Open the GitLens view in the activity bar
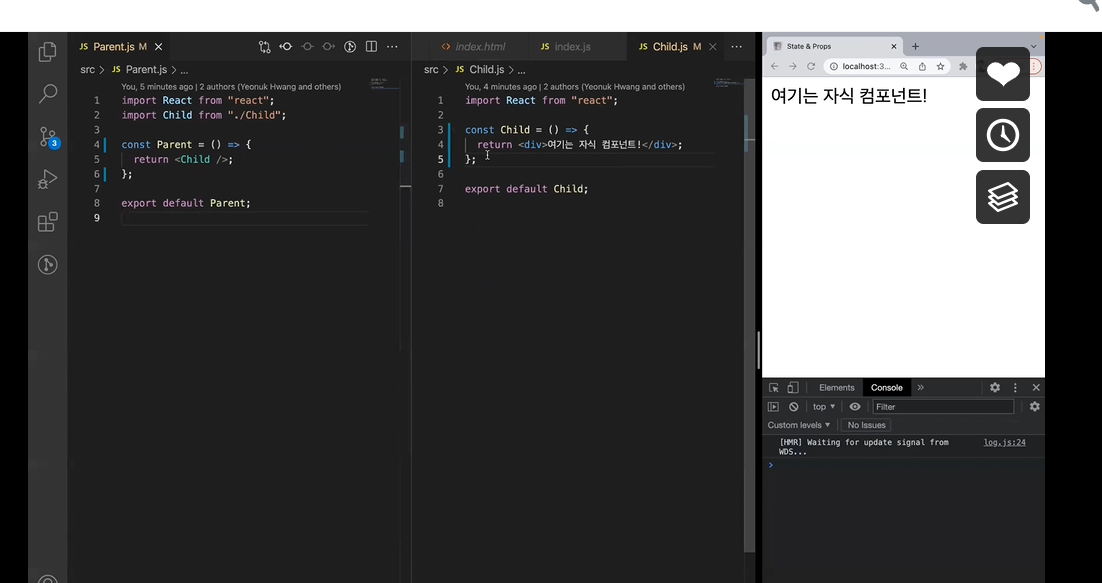Viewport: 1102px width, 583px height. pyautogui.click(x=47, y=265)
